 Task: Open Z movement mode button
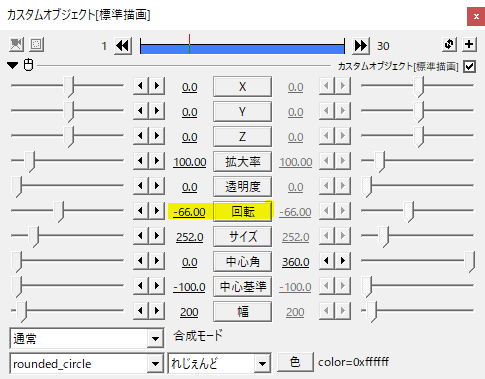click(x=242, y=137)
